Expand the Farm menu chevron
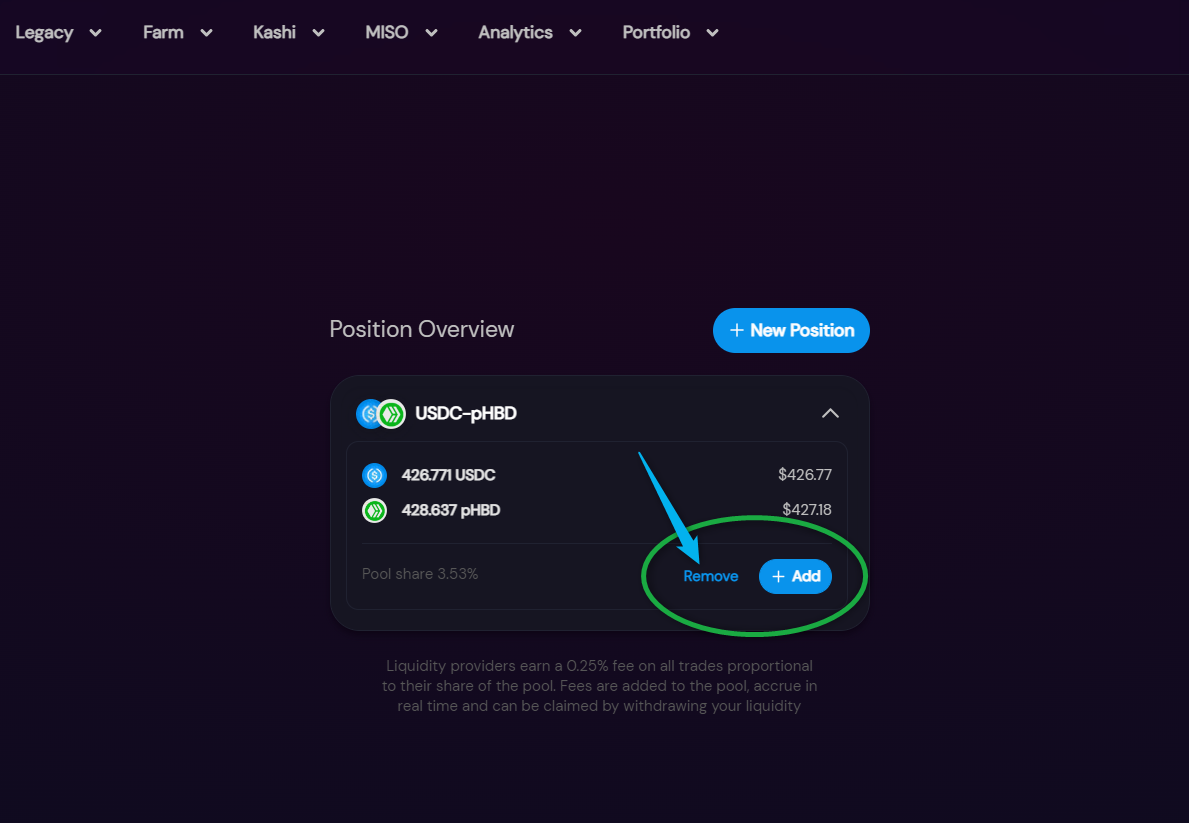Viewport: 1189px width, 823px height. [206, 33]
